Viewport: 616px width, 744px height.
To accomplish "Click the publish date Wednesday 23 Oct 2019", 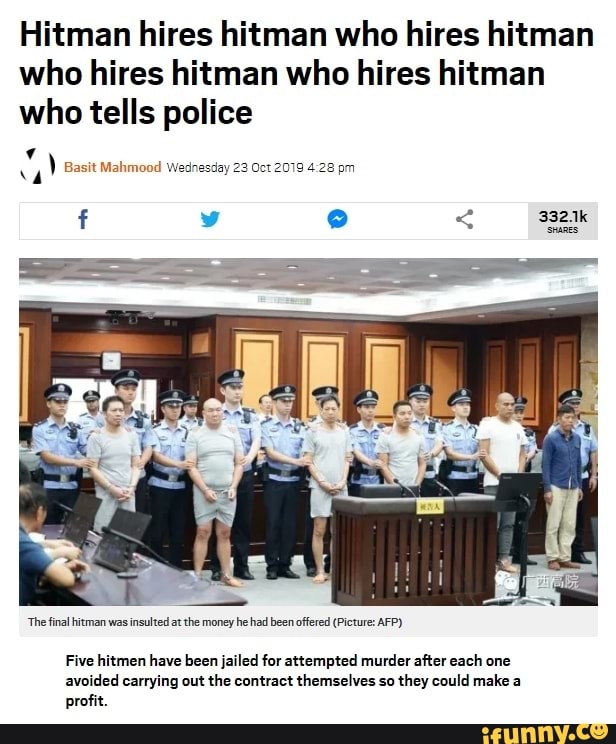I will [261, 168].
